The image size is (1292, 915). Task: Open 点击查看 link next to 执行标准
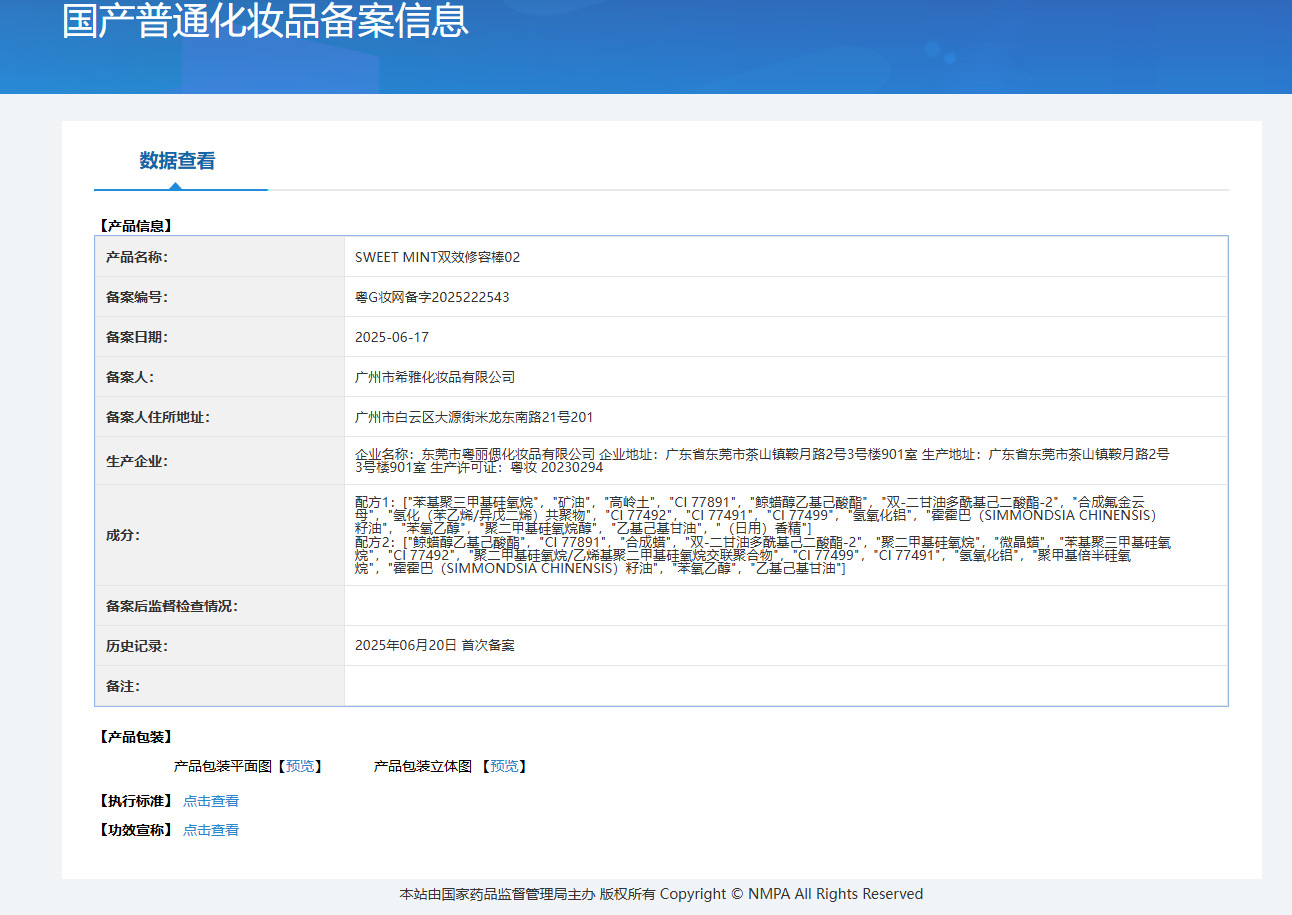[x=211, y=801]
